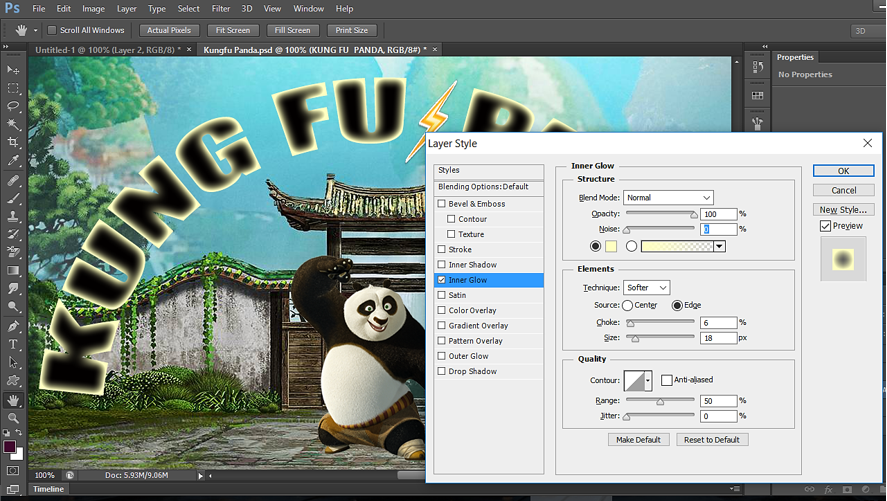Open the Contour picker arrow
The width and height of the screenshot is (887, 501).
click(x=648, y=381)
